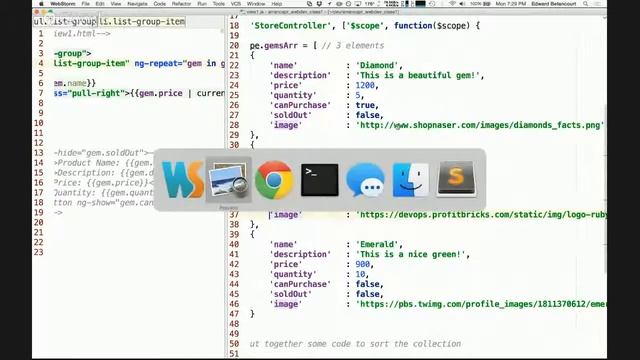Click quantity value 10
640x360 pixels.
pos(360,274)
